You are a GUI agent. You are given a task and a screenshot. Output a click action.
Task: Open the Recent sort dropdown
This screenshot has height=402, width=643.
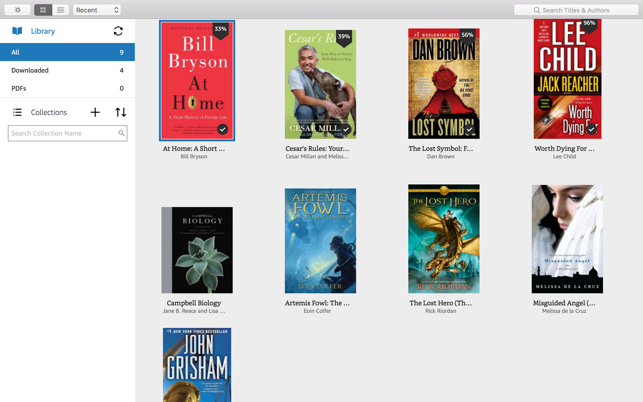point(97,10)
